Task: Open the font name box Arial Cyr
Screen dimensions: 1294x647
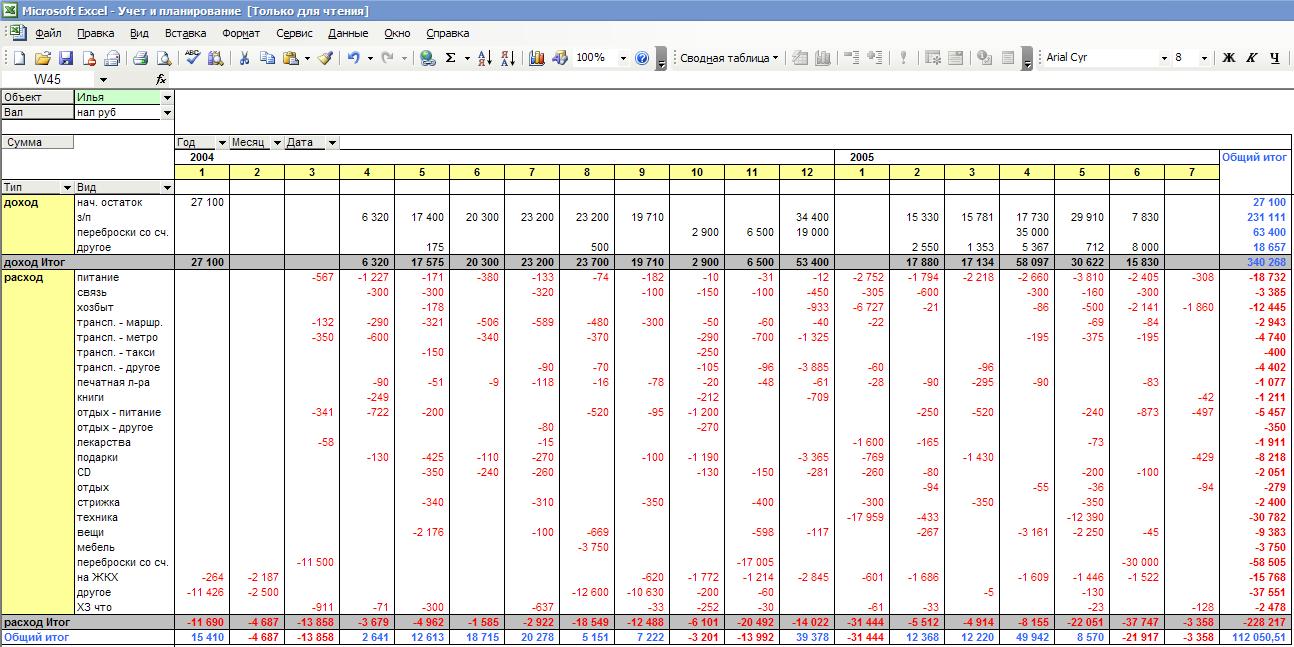Action: click(1100, 58)
